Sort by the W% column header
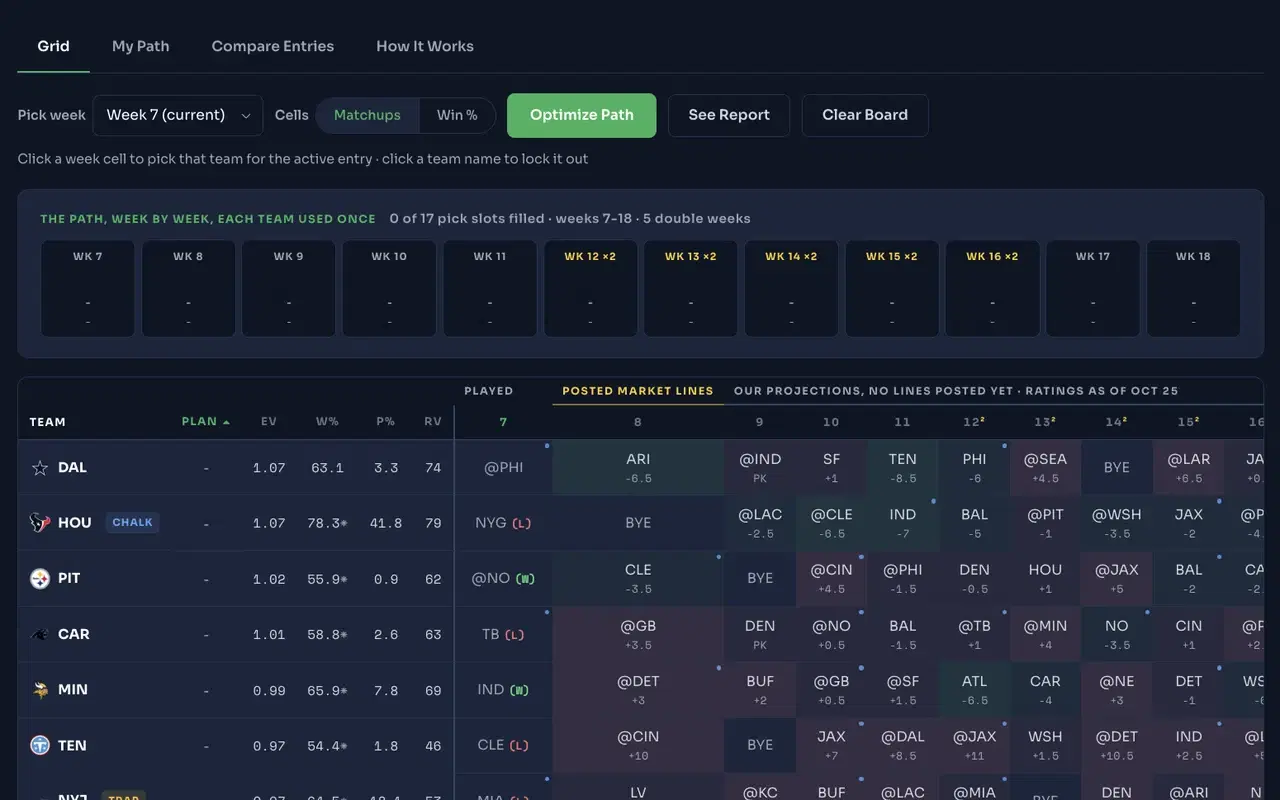The width and height of the screenshot is (1280, 800). [x=327, y=422]
